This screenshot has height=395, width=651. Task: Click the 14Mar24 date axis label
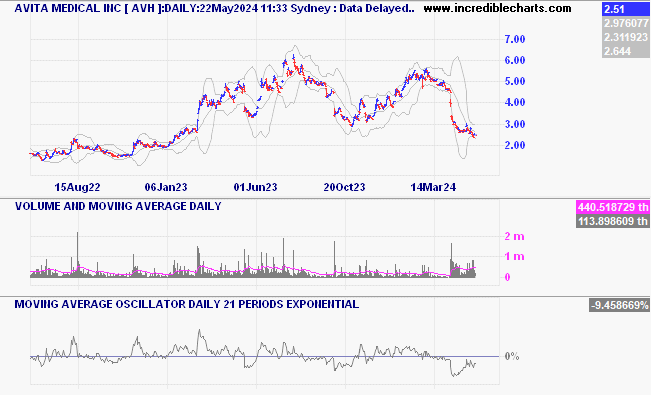tap(433, 187)
